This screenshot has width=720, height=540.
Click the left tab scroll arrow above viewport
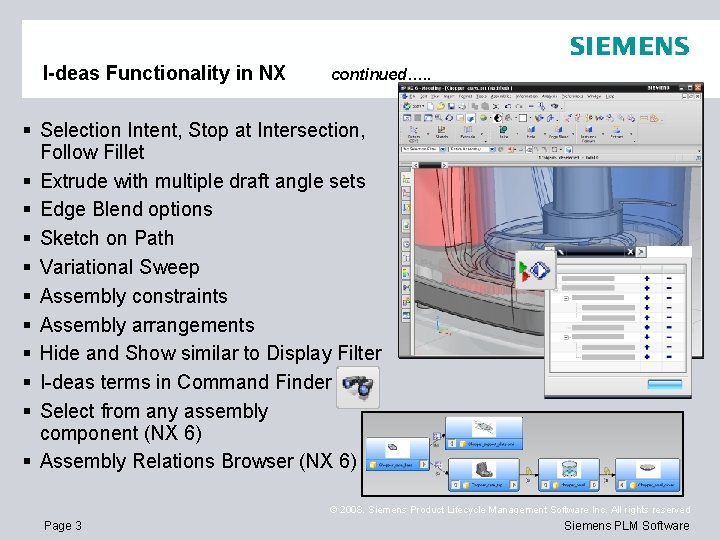coord(416,164)
